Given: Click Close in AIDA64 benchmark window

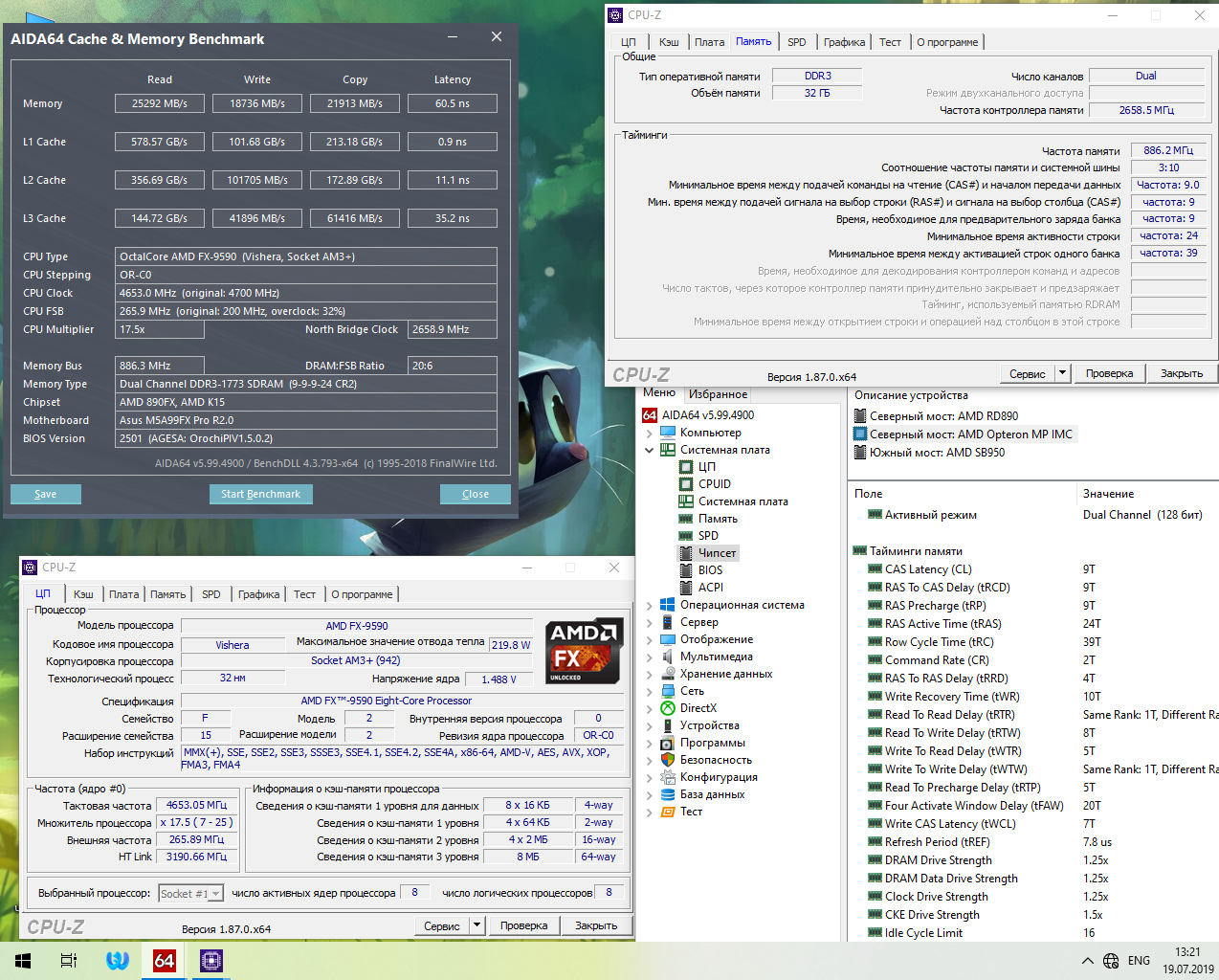Looking at the screenshot, I should 475,494.
